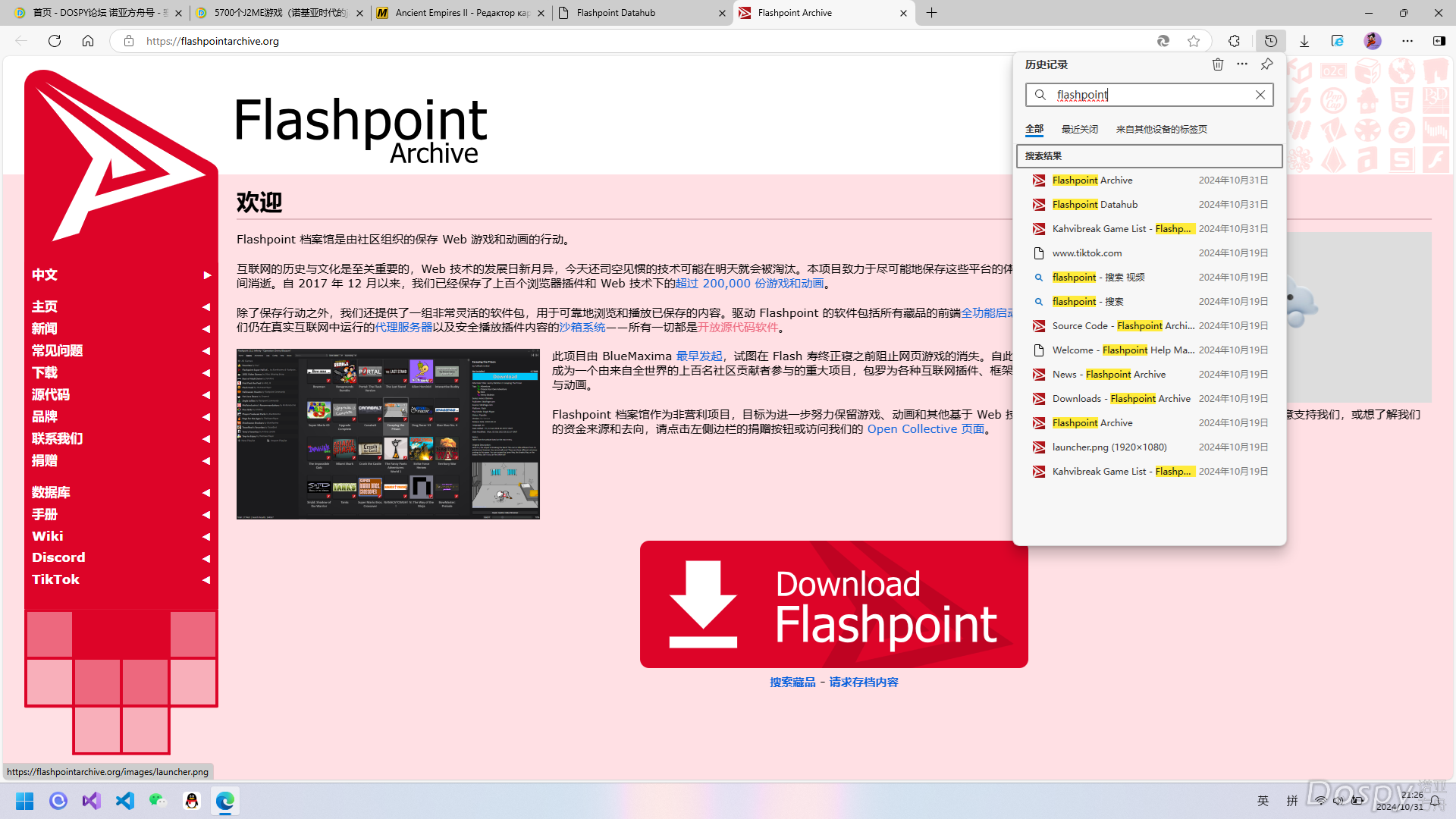Open News - Flashpoint Archive history entry
Viewport: 1456px width, 819px height.
[1150, 375]
